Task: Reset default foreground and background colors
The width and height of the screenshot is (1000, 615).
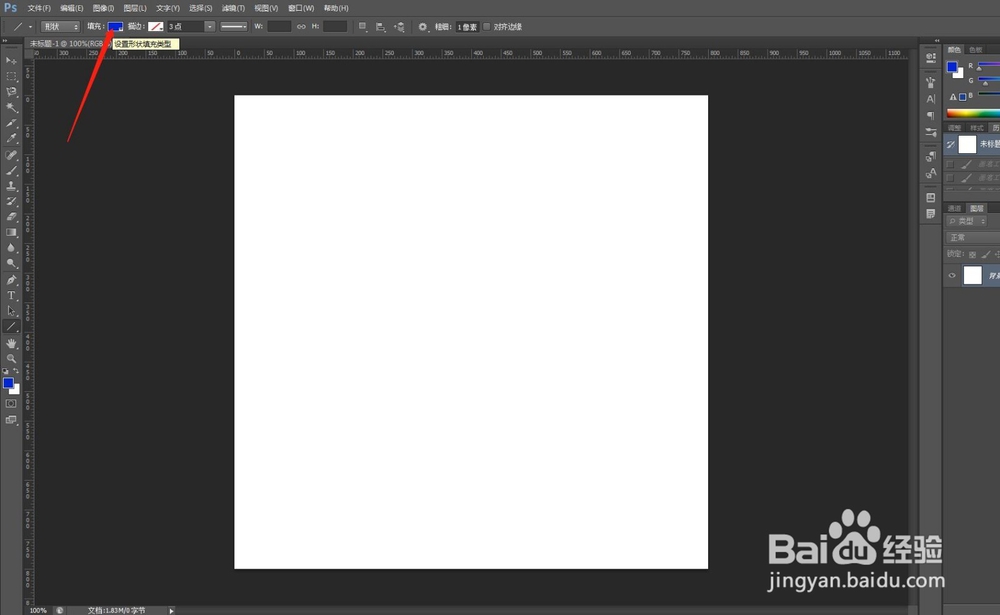Action: 6,371
